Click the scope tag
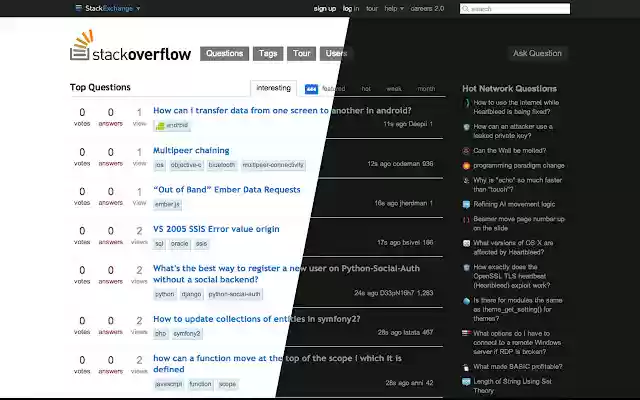This screenshot has height=400, width=640. [x=228, y=384]
